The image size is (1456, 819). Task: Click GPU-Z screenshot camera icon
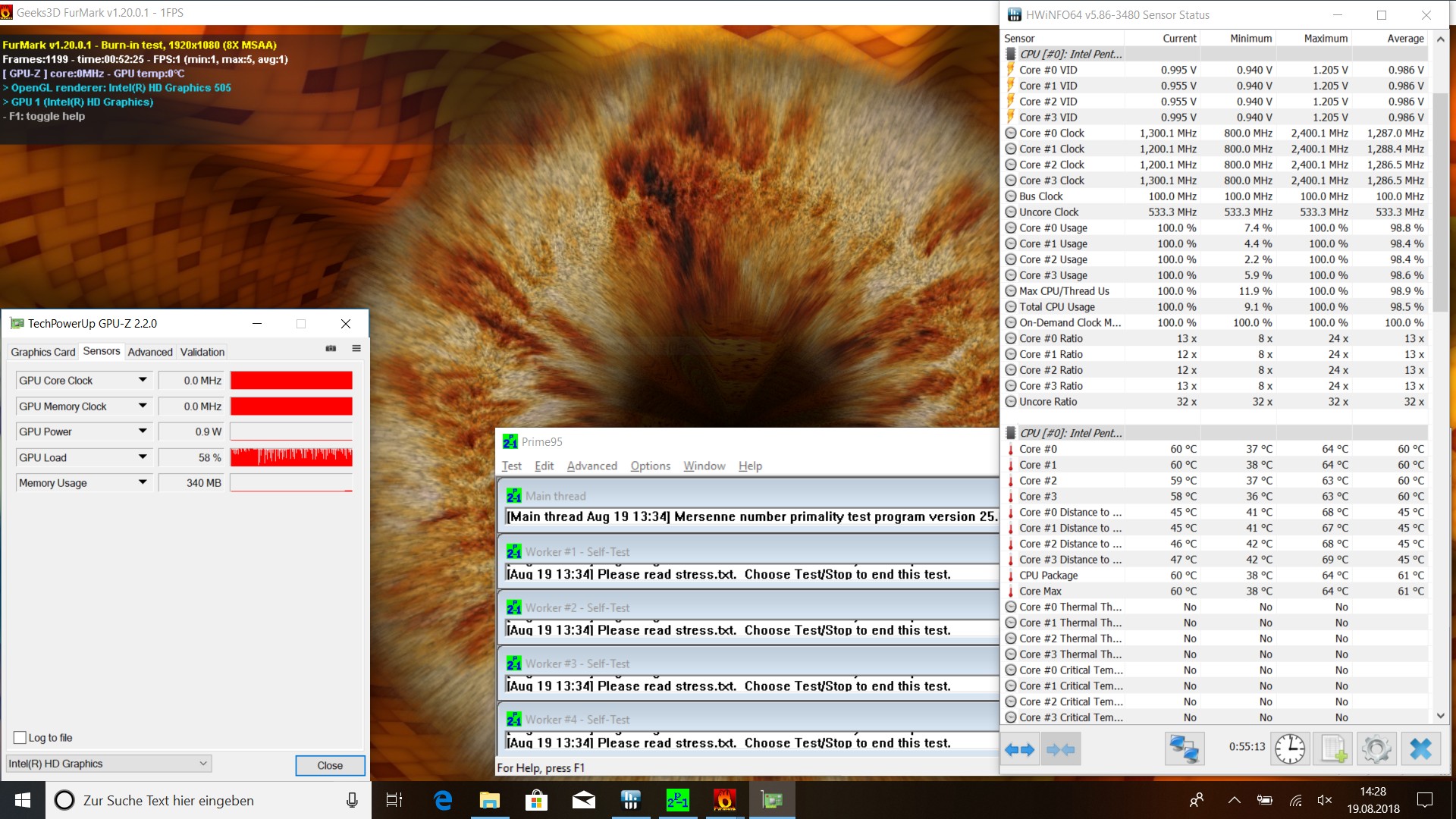click(331, 349)
